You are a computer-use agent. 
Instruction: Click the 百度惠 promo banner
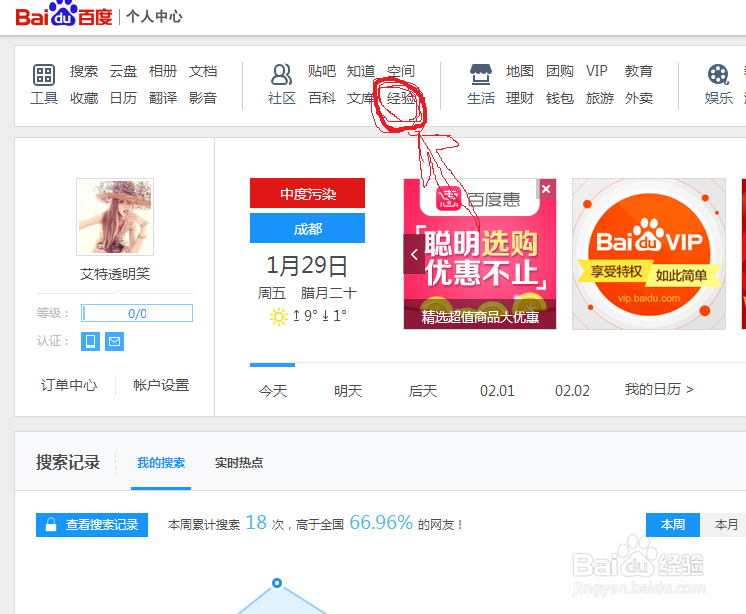coord(480,254)
